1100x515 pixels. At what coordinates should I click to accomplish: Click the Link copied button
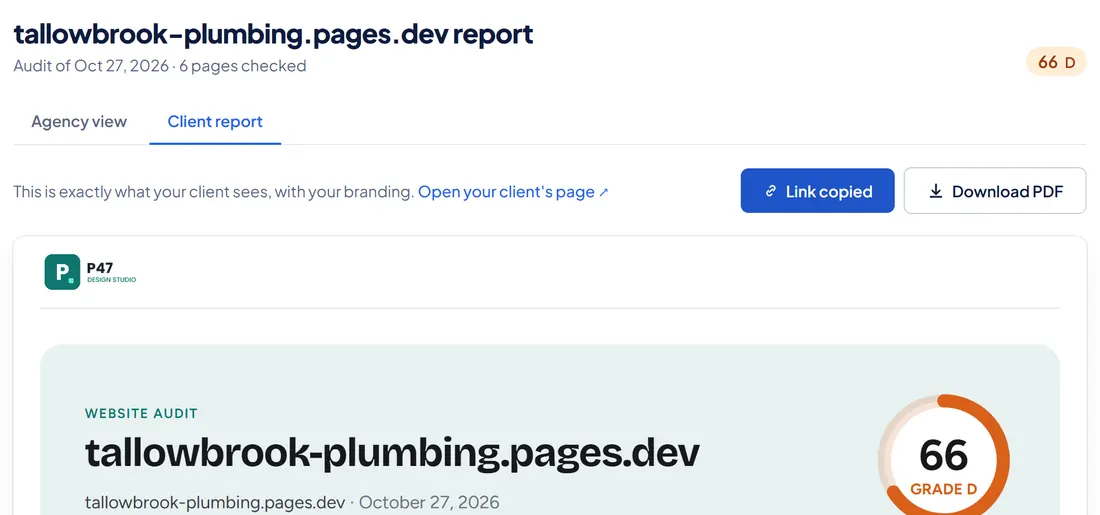[x=817, y=191]
